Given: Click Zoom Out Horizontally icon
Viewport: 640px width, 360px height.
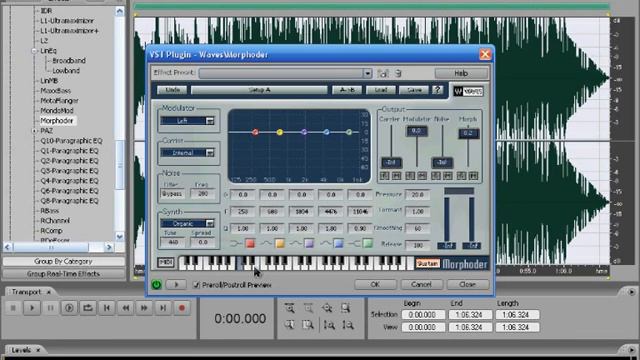Looking at the screenshot, I should tap(308, 308).
